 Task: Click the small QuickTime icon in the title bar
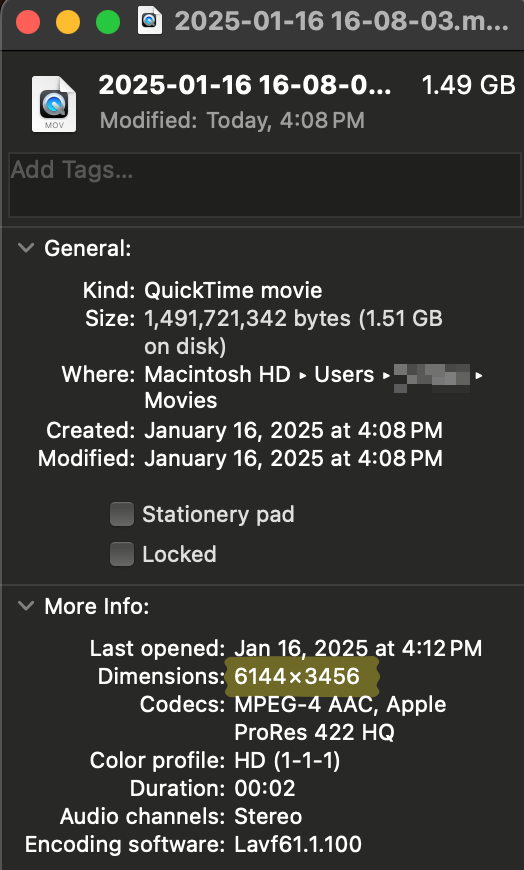pyautogui.click(x=150, y=21)
